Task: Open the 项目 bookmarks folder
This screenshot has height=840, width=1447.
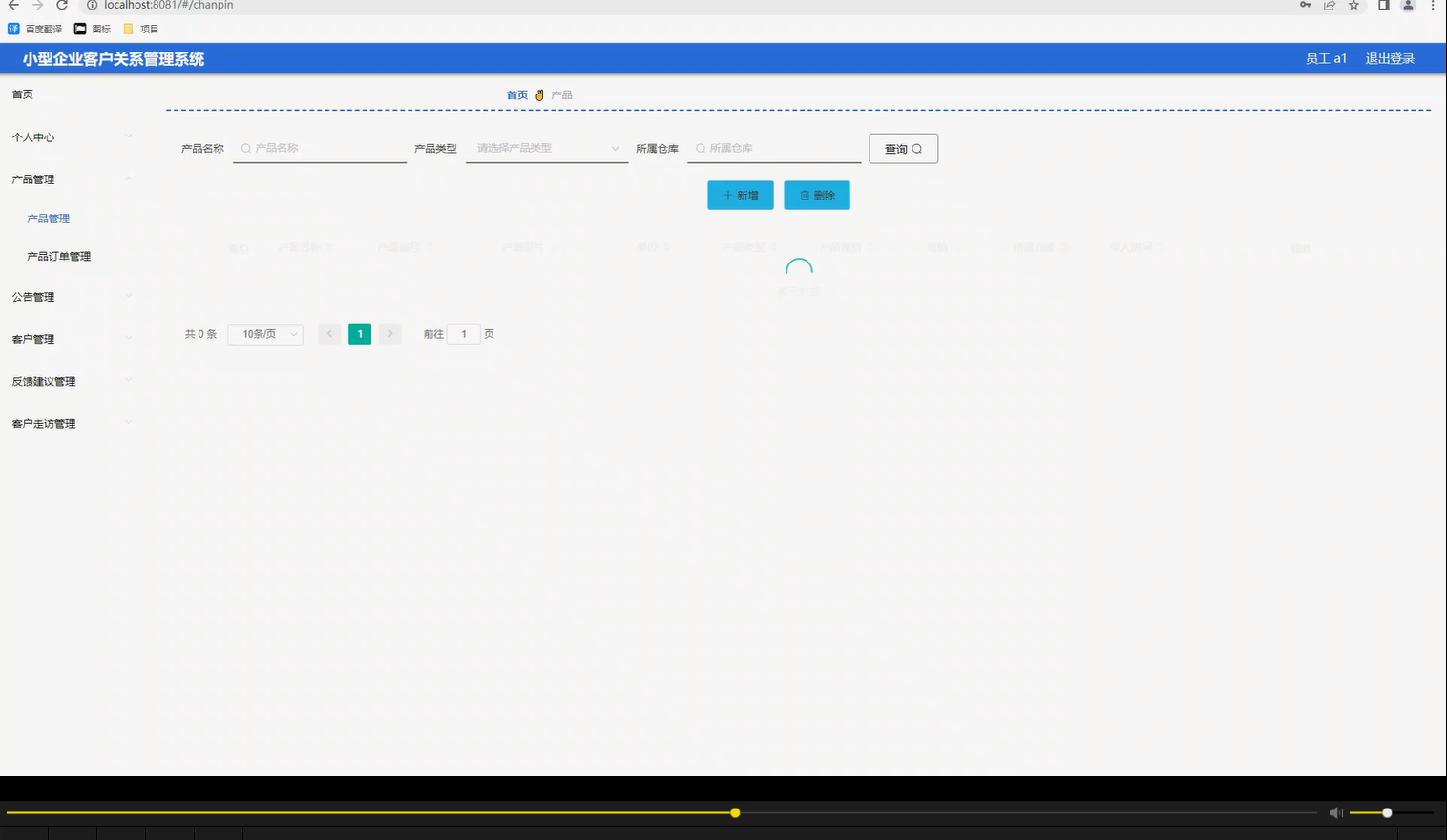Action: click(x=141, y=29)
